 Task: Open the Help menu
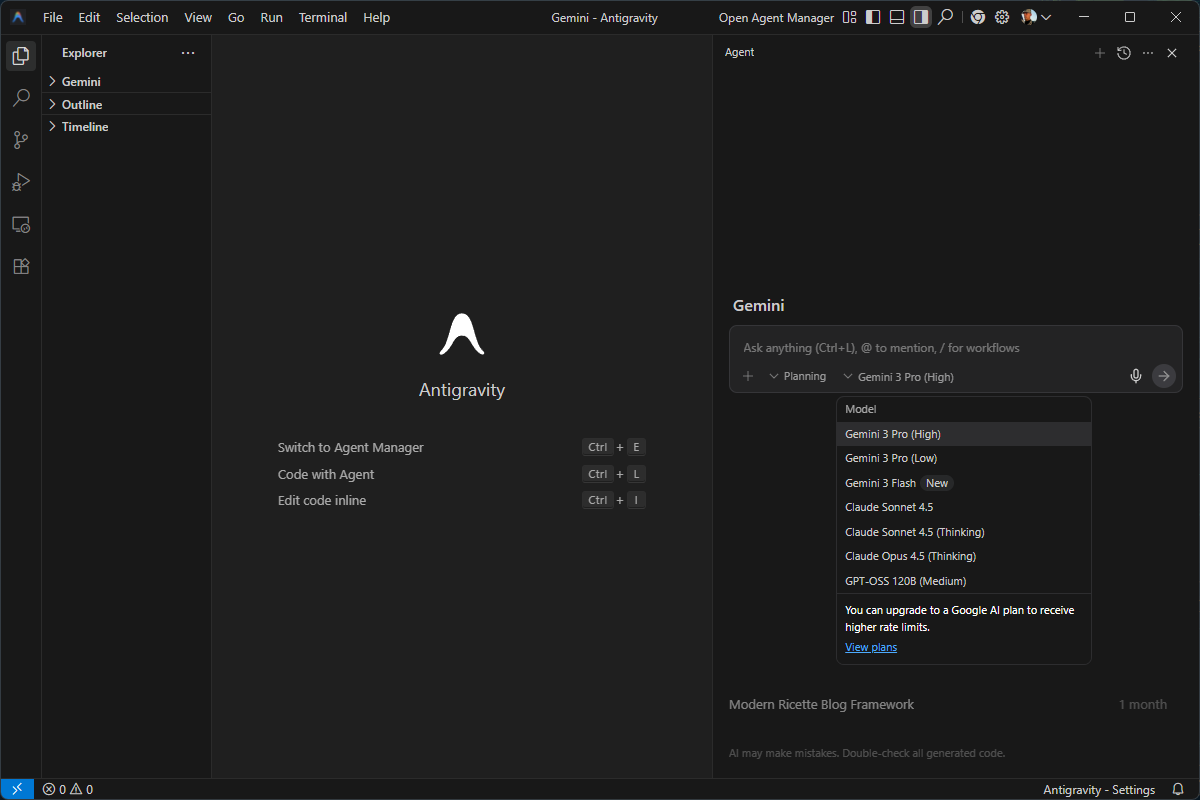(377, 17)
